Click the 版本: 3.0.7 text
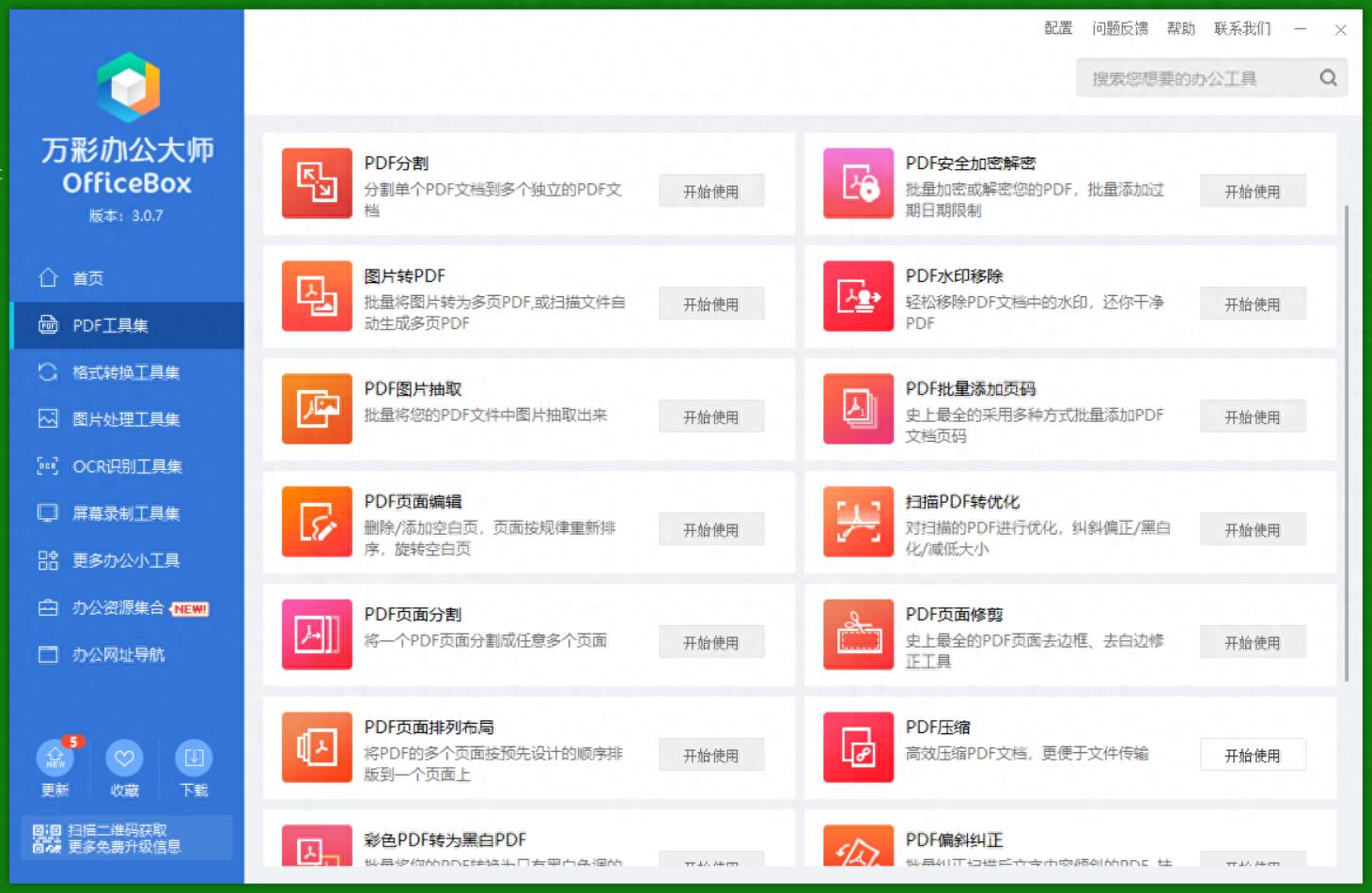 [126, 215]
